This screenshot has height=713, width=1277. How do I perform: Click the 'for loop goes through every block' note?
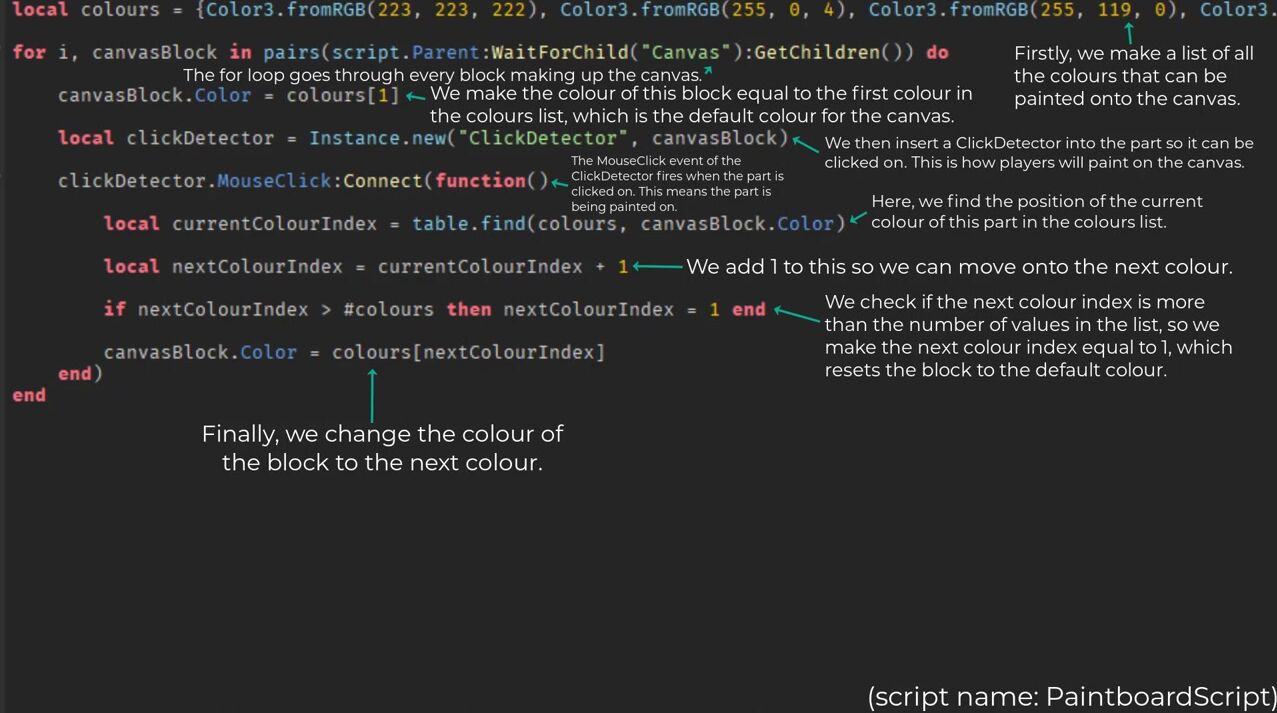click(x=442, y=75)
